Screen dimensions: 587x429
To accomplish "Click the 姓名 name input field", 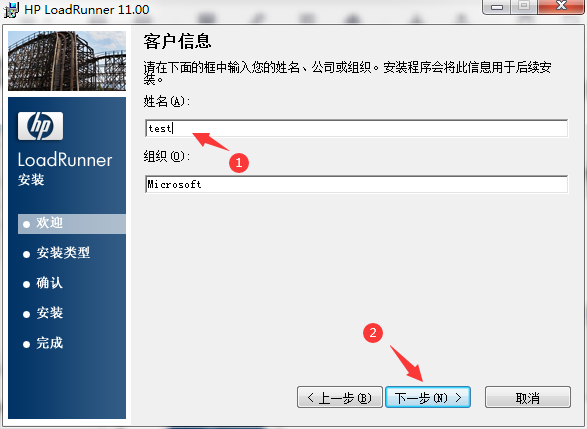I will (x=356, y=128).
